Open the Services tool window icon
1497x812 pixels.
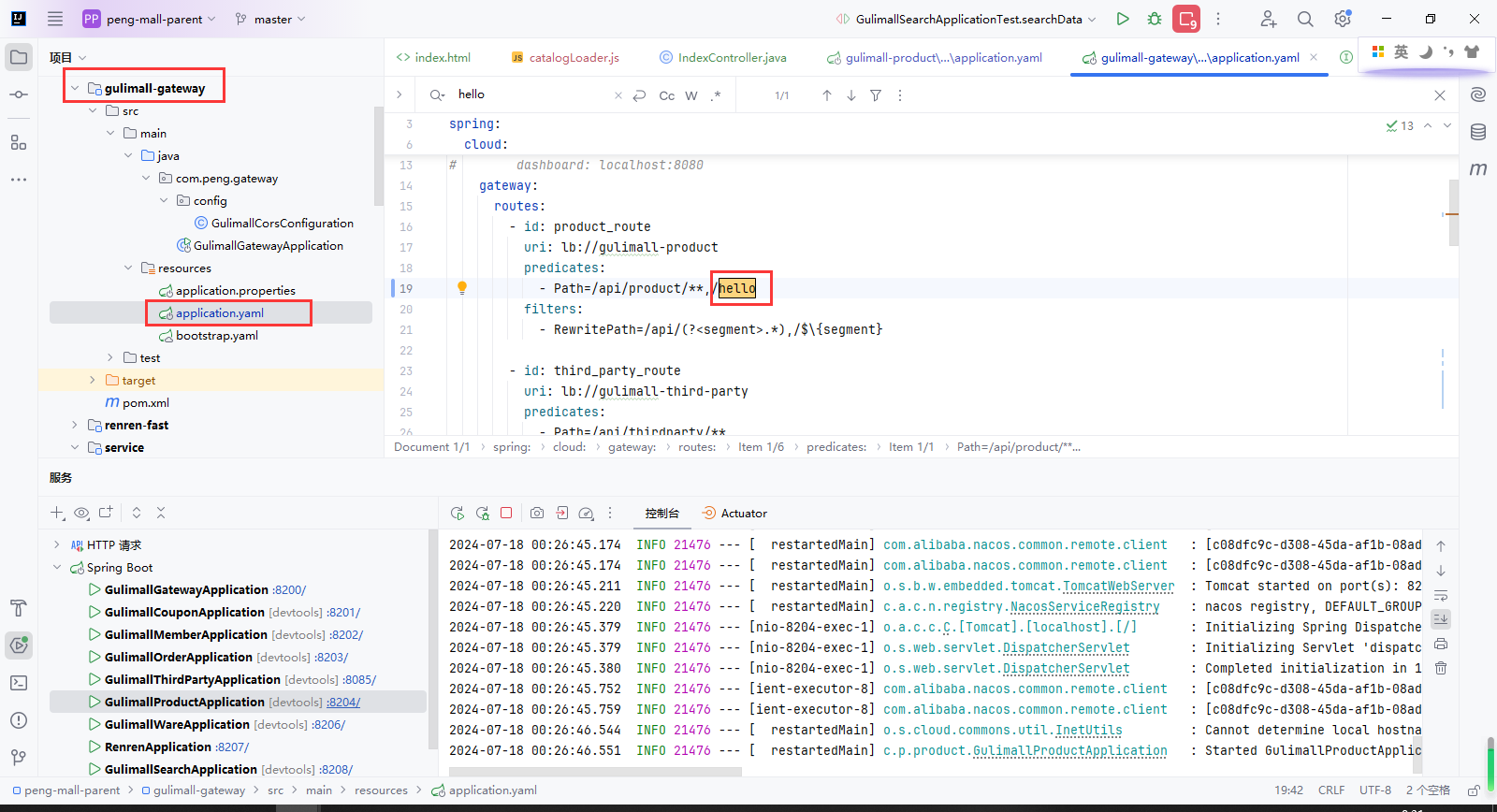click(x=19, y=645)
